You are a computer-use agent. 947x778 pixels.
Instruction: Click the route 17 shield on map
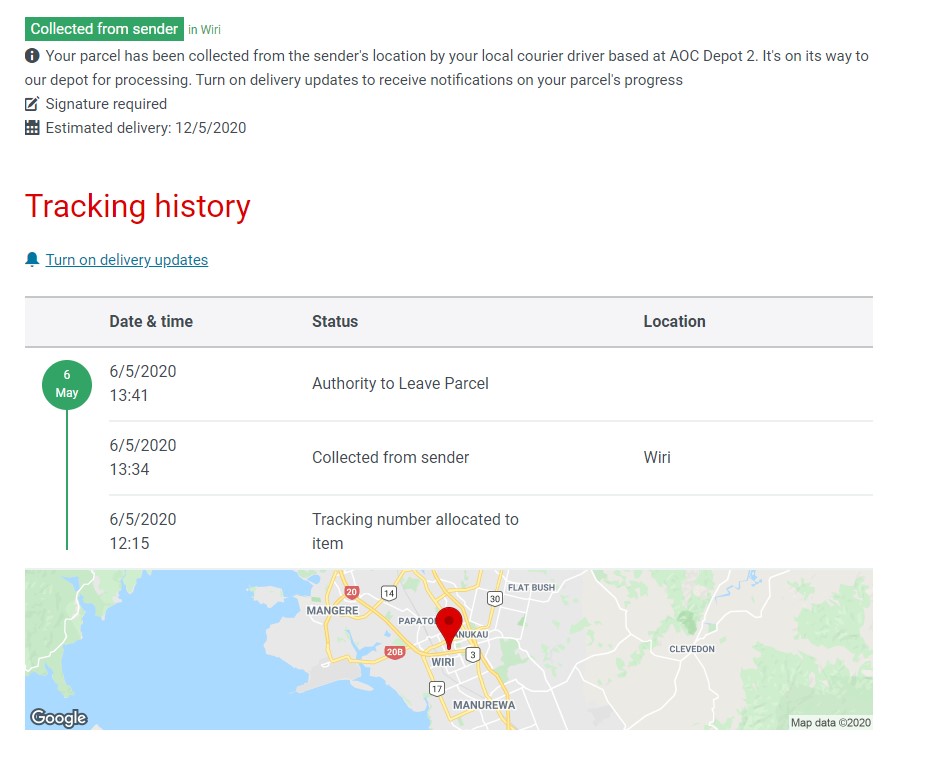click(x=437, y=688)
